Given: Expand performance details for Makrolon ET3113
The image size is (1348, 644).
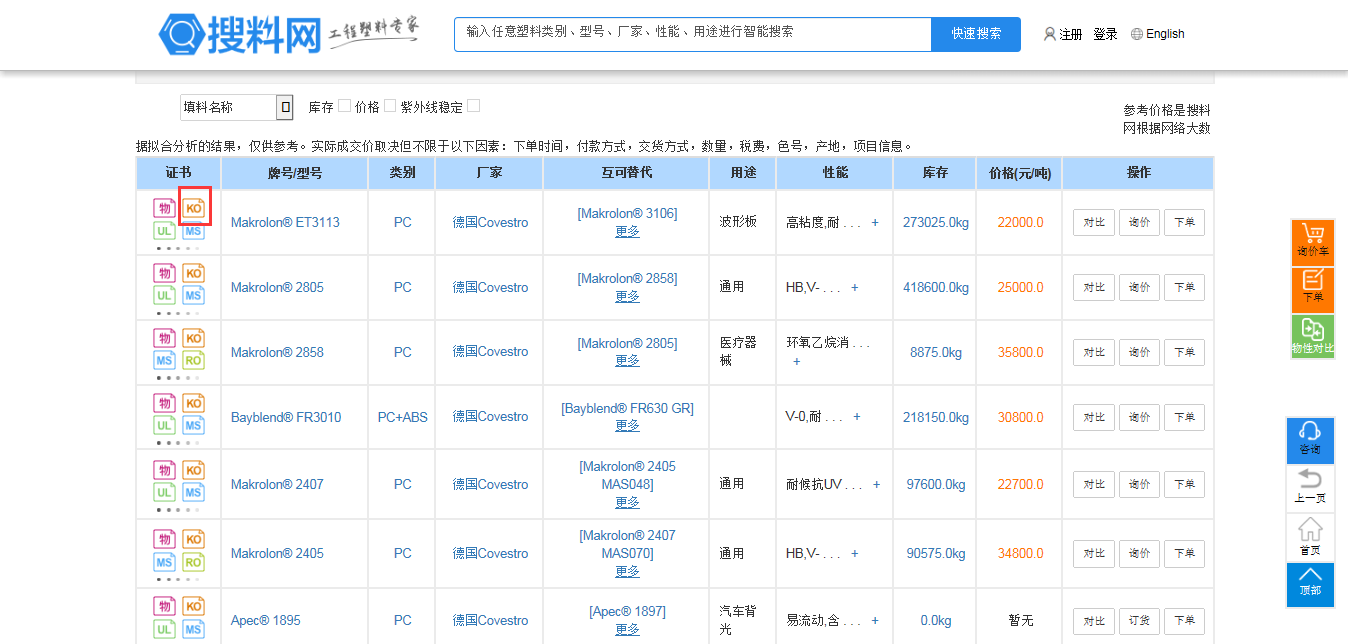Looking at the screenshot, I should click(875, 223).
